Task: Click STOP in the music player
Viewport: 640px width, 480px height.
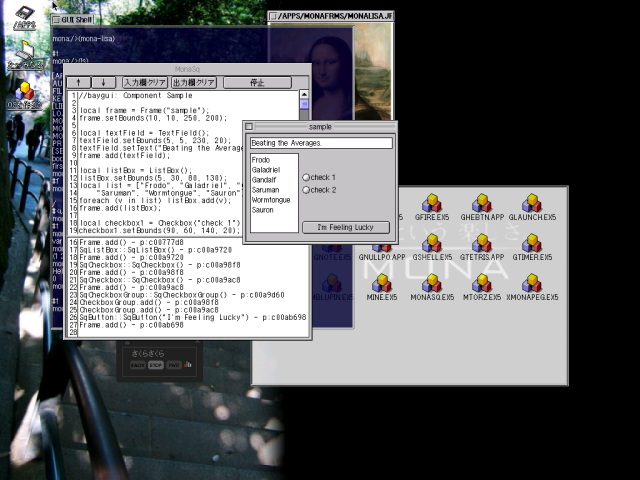Action: pos(156,365)
